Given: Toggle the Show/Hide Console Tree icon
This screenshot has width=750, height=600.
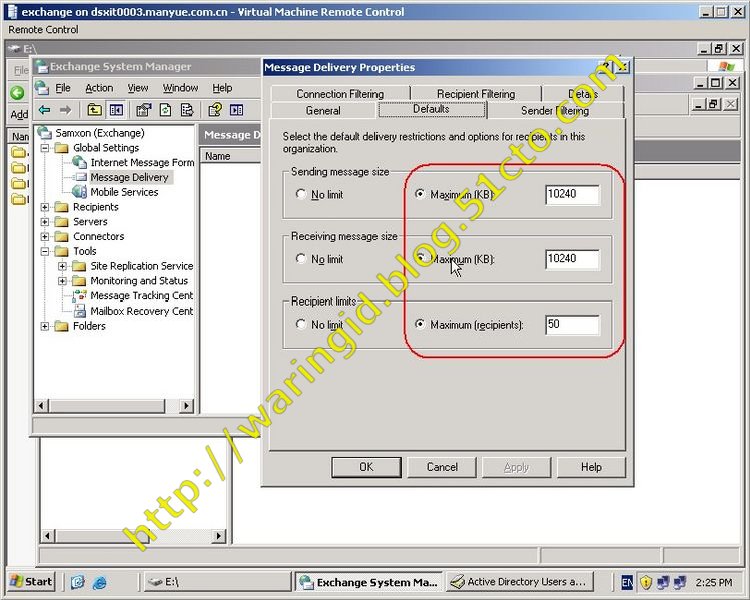Looking at the screenshot, I should point(116,110).
